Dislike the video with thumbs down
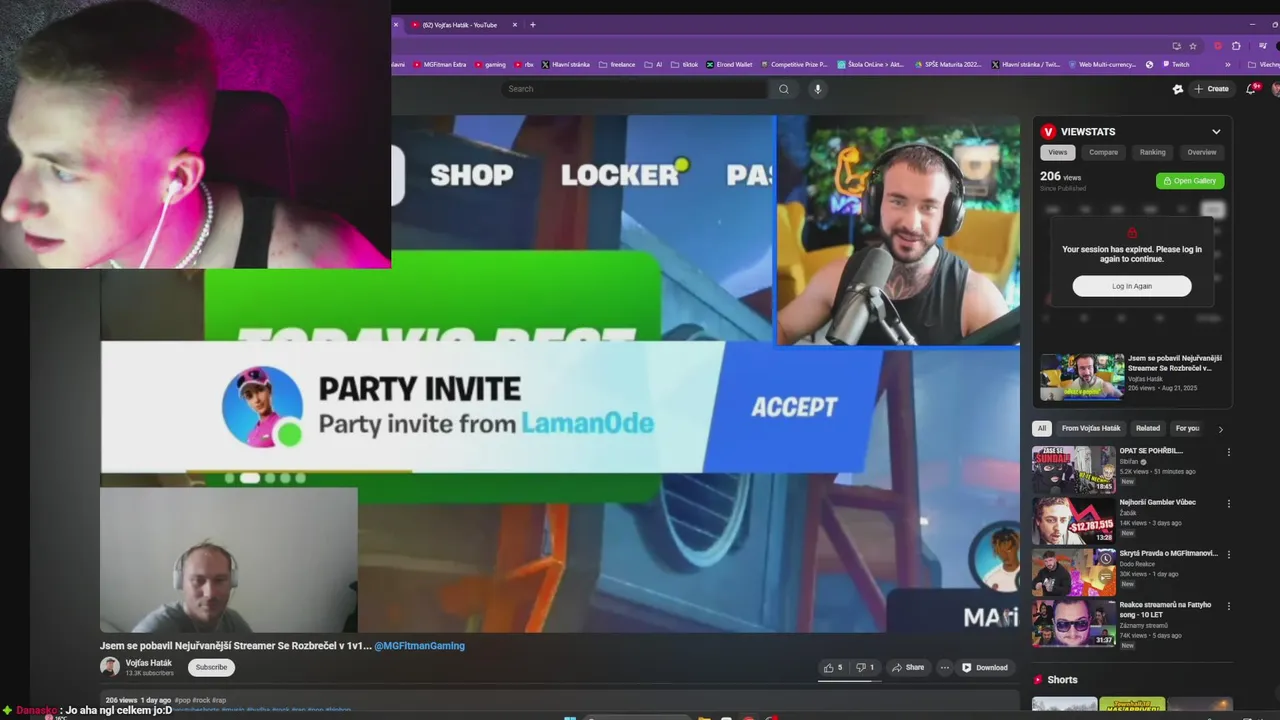 pos(865,667)
